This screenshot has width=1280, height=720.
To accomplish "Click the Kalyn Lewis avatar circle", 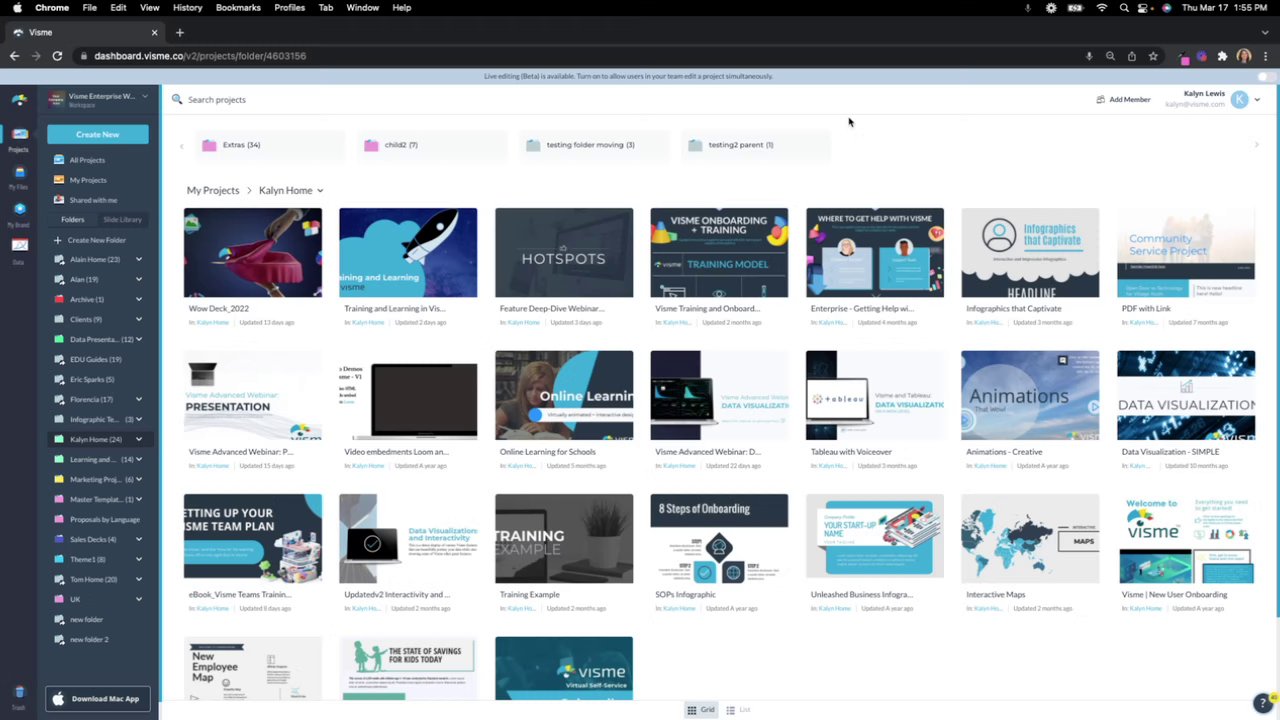I will pyautogui.click(x=1240, y=99).
